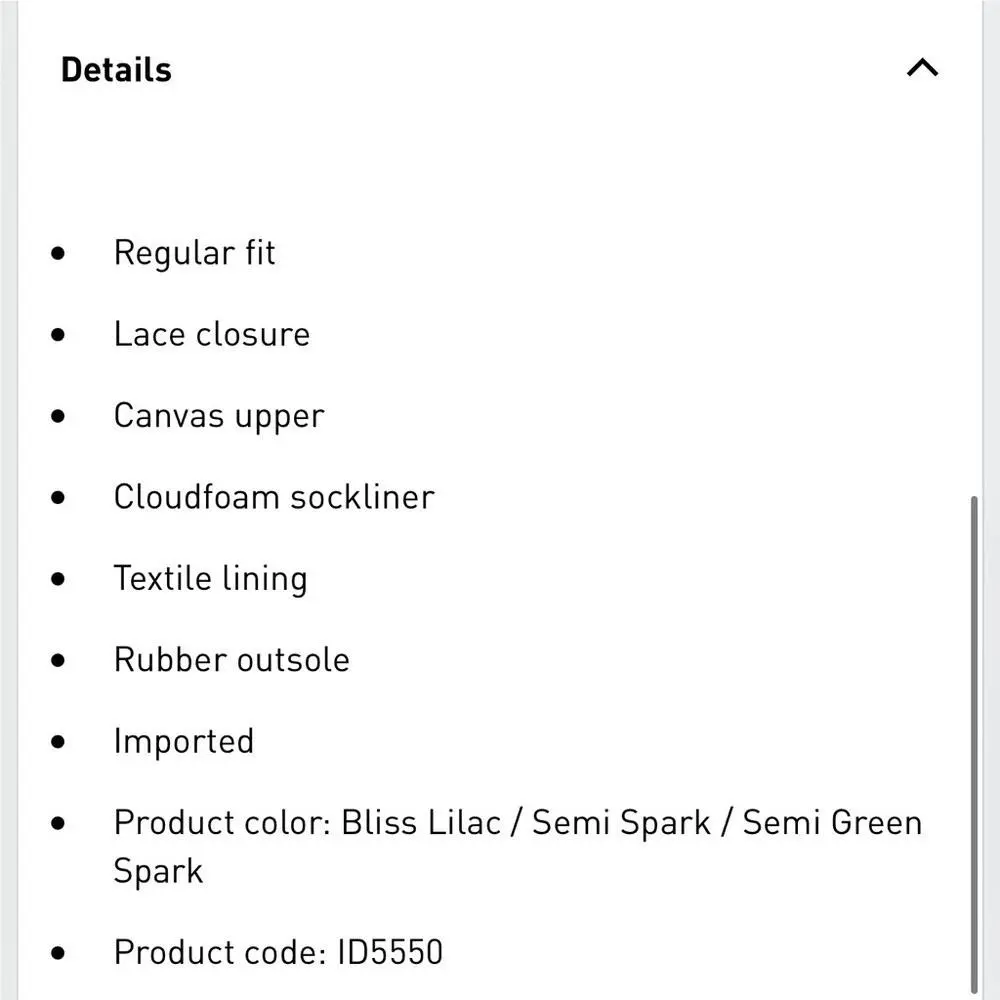Click the bullet beside Product code
The image size is (1000, 1000).
point(58,953)
